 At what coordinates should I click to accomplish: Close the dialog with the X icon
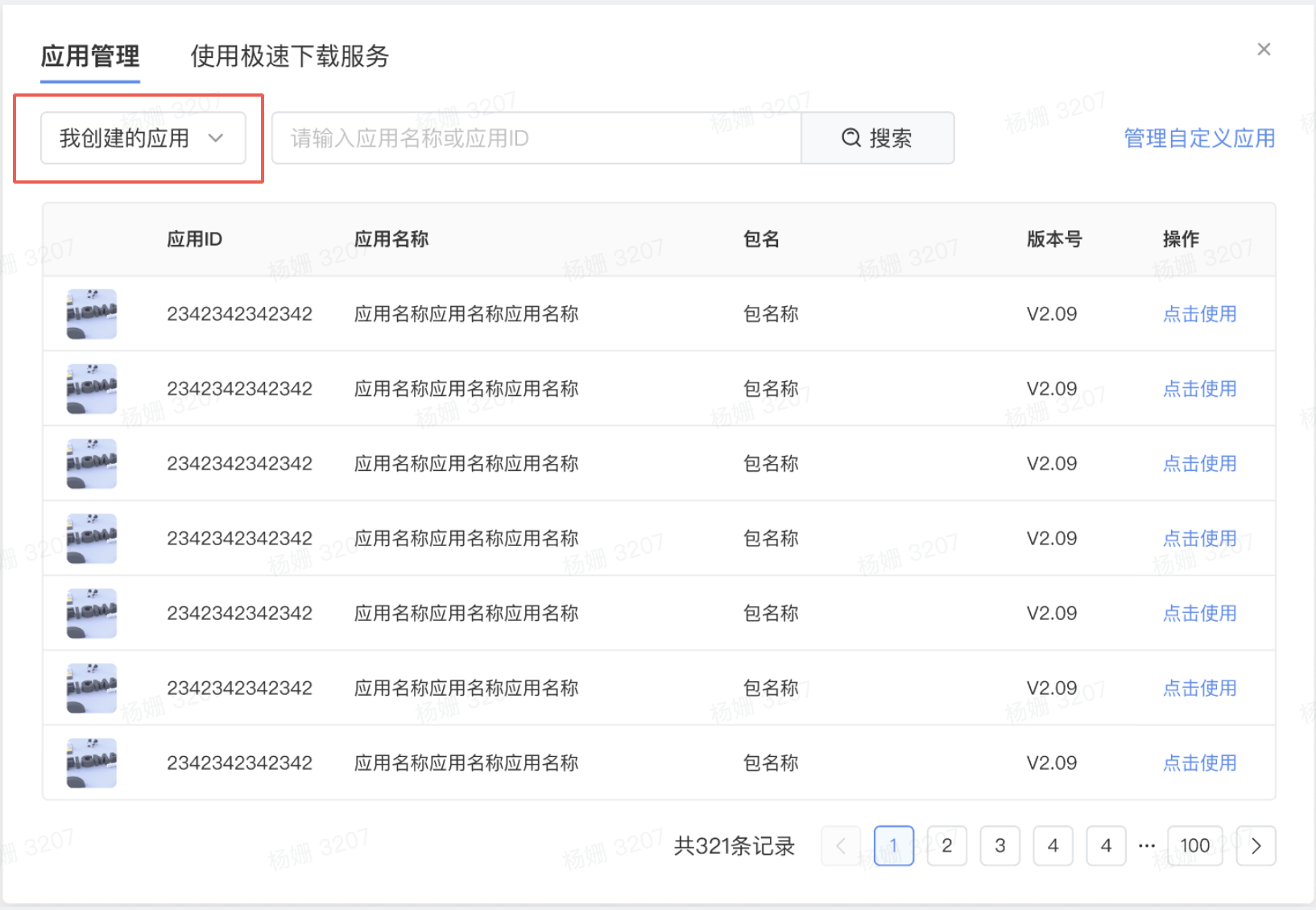pos(1264,49)
